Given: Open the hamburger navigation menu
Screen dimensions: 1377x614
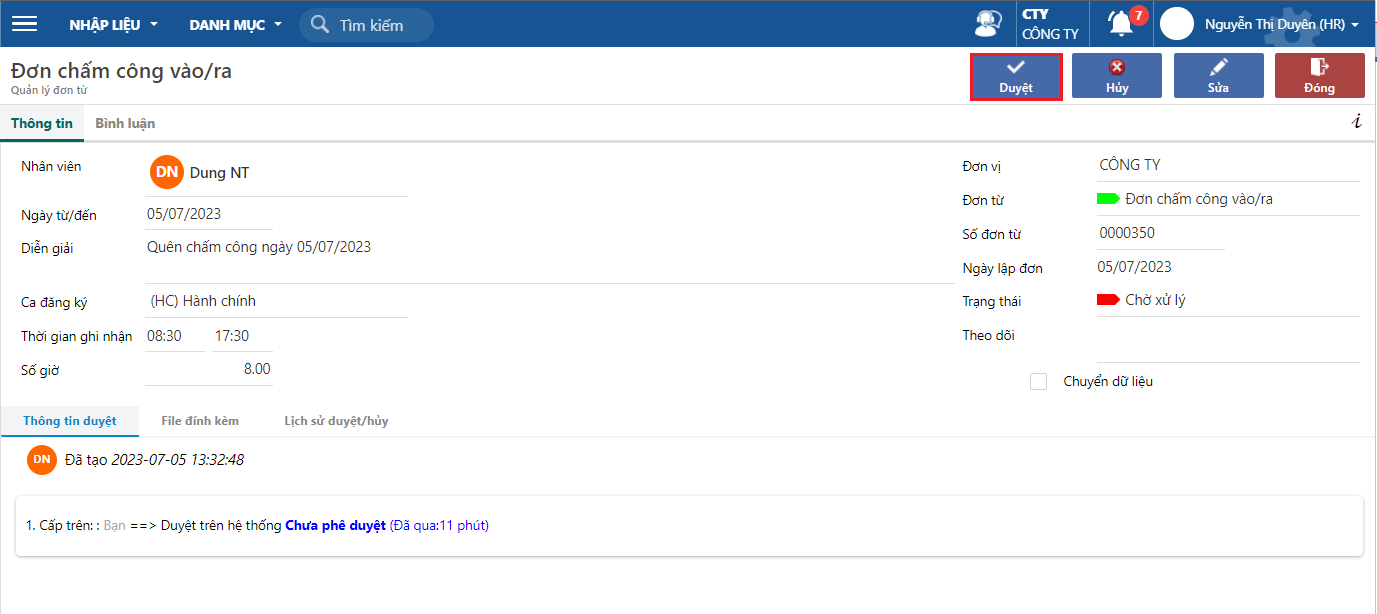Looking at the screenshot, I should coord(24,24).
